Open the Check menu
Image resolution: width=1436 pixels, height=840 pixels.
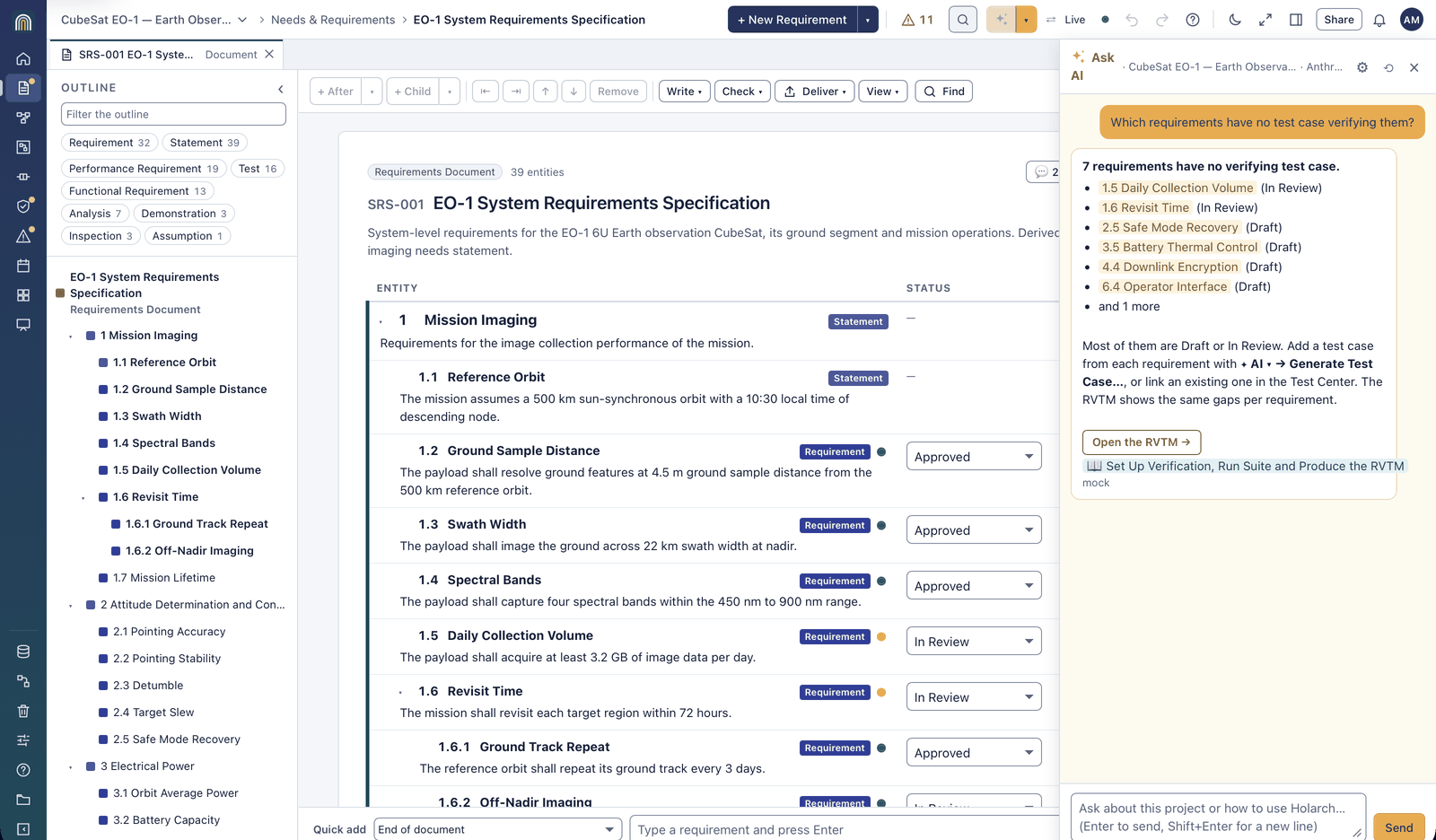[742, 92]
